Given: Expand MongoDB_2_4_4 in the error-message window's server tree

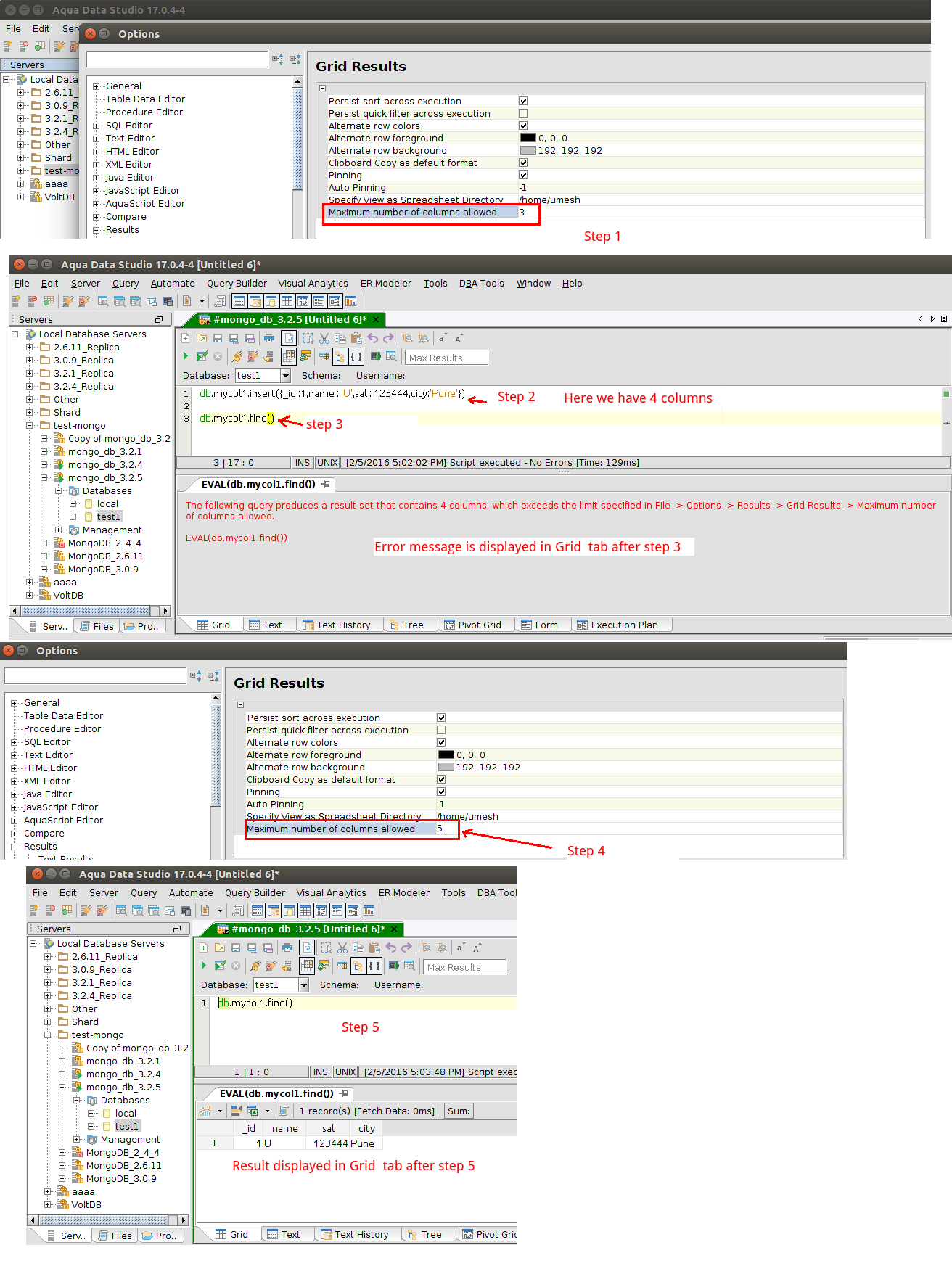Looking at the screenshot, I should coord(44,543).
